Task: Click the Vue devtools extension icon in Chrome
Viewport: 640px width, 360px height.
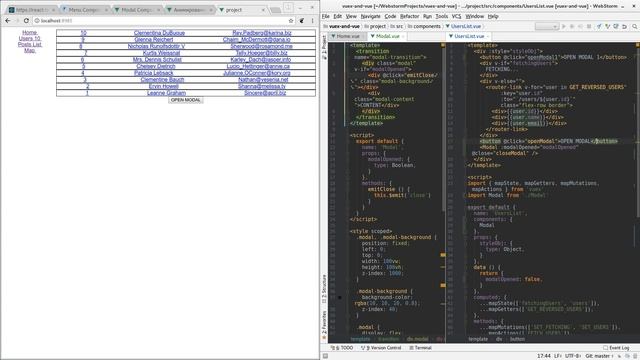Action: 302,20
